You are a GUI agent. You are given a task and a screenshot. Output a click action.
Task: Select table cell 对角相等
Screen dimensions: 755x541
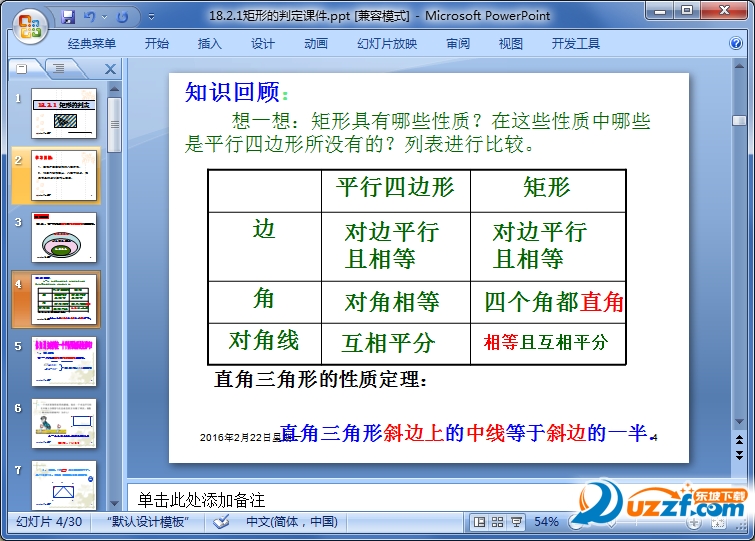pyautogui.click(x=395, y=302)
